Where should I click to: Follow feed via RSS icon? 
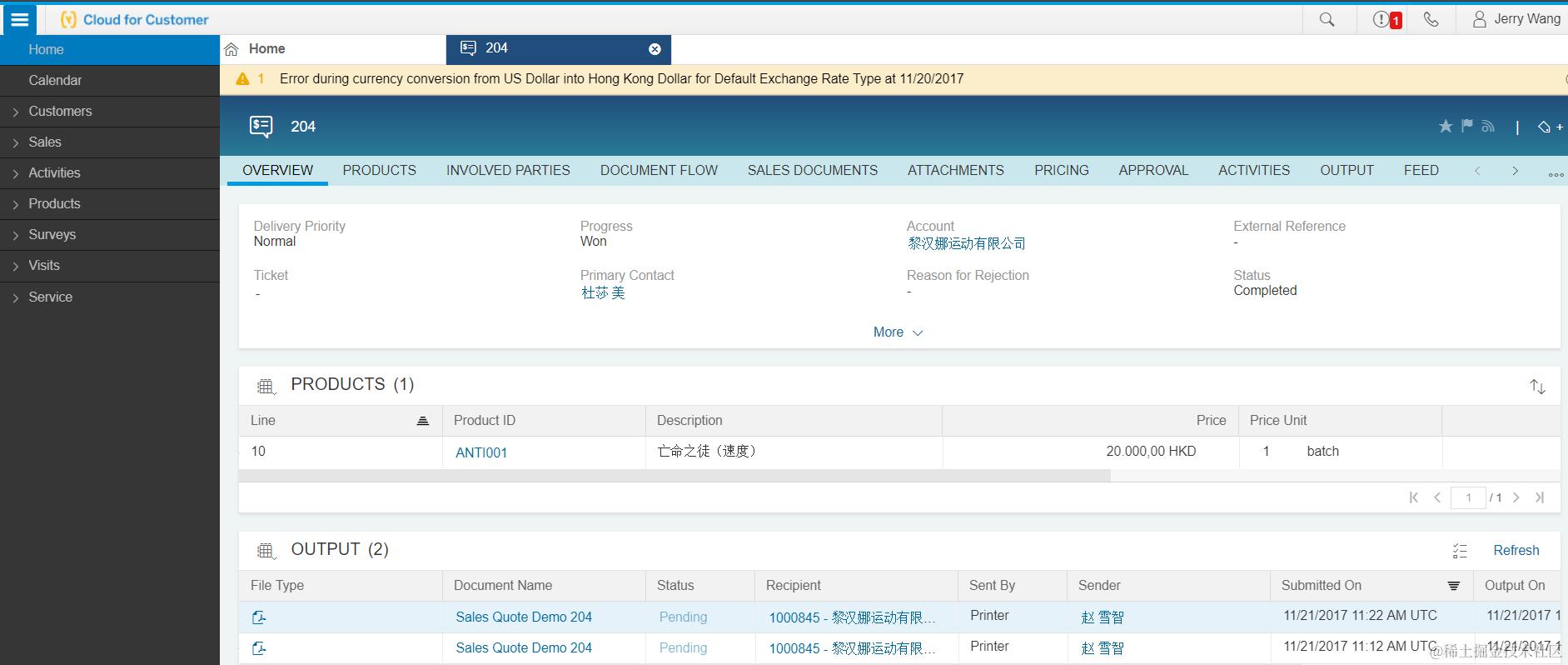tap(1488, 126)
